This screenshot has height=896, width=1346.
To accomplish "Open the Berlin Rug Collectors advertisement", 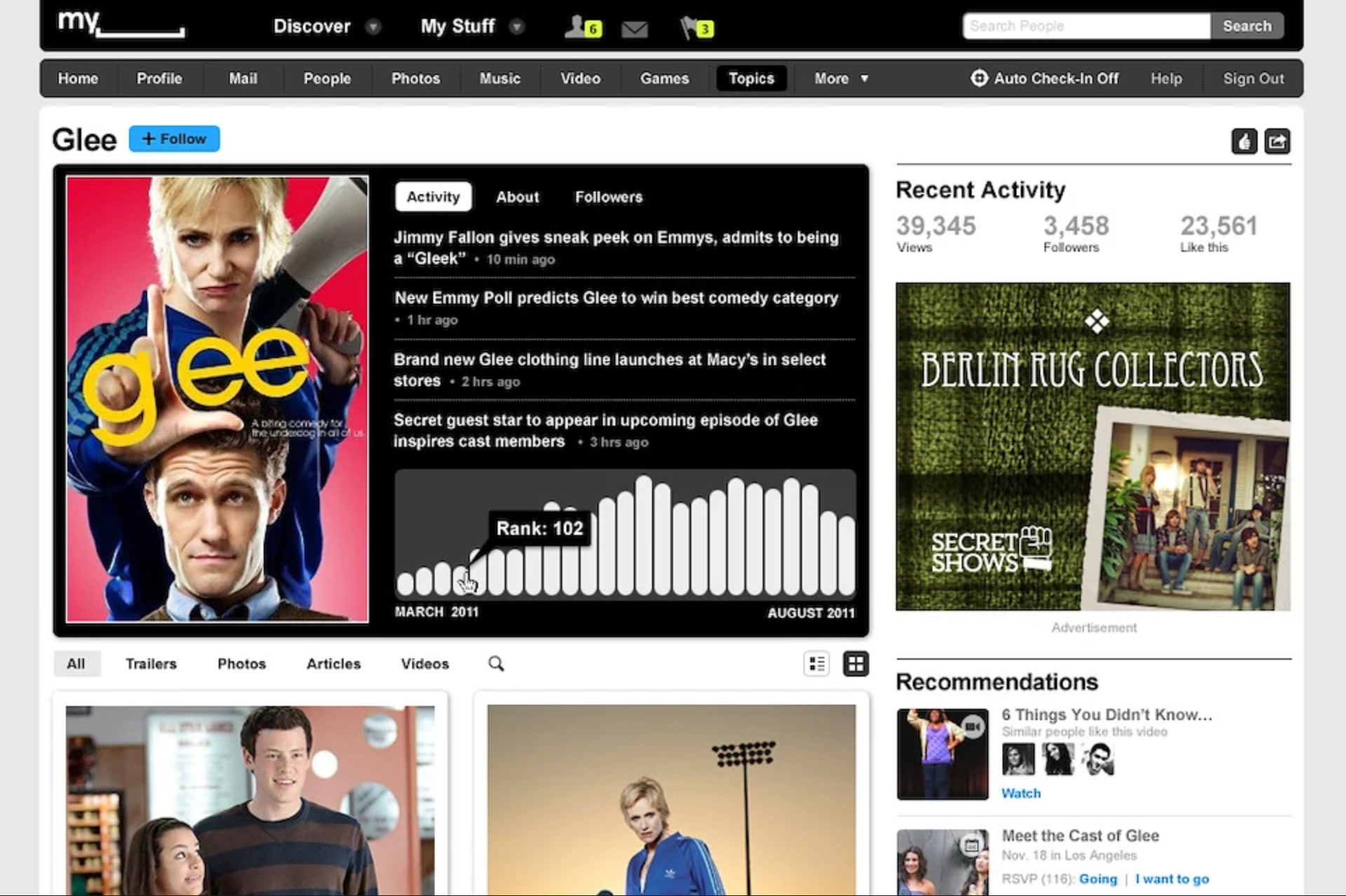I will tap(1093, 447).
